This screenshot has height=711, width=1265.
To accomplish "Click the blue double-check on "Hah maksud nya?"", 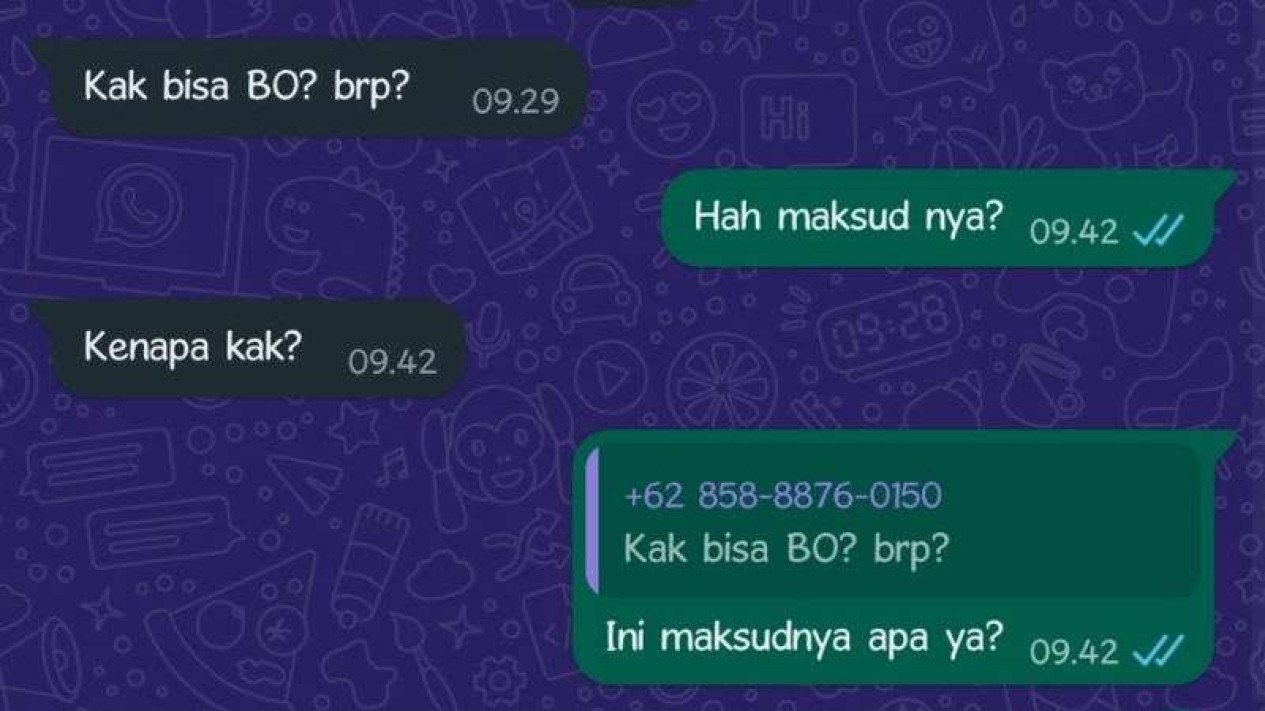I will (1158, 232).
